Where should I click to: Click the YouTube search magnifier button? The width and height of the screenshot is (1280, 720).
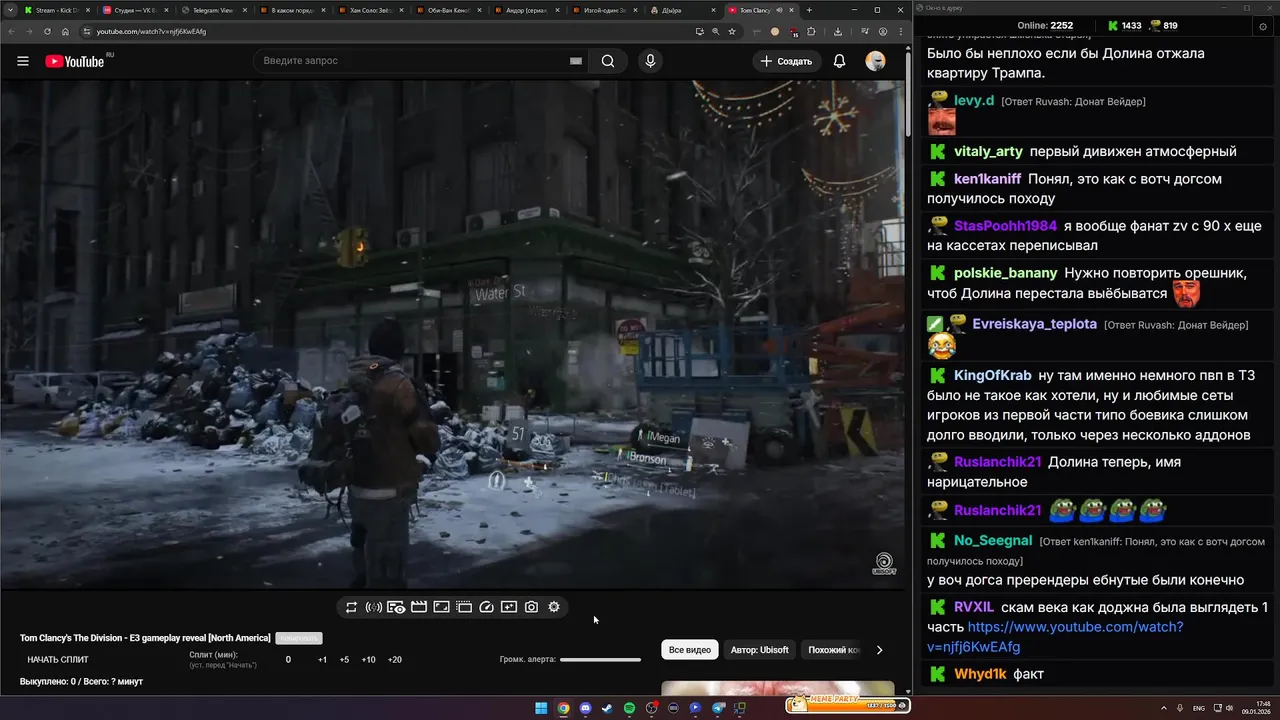tap(607, 61)
